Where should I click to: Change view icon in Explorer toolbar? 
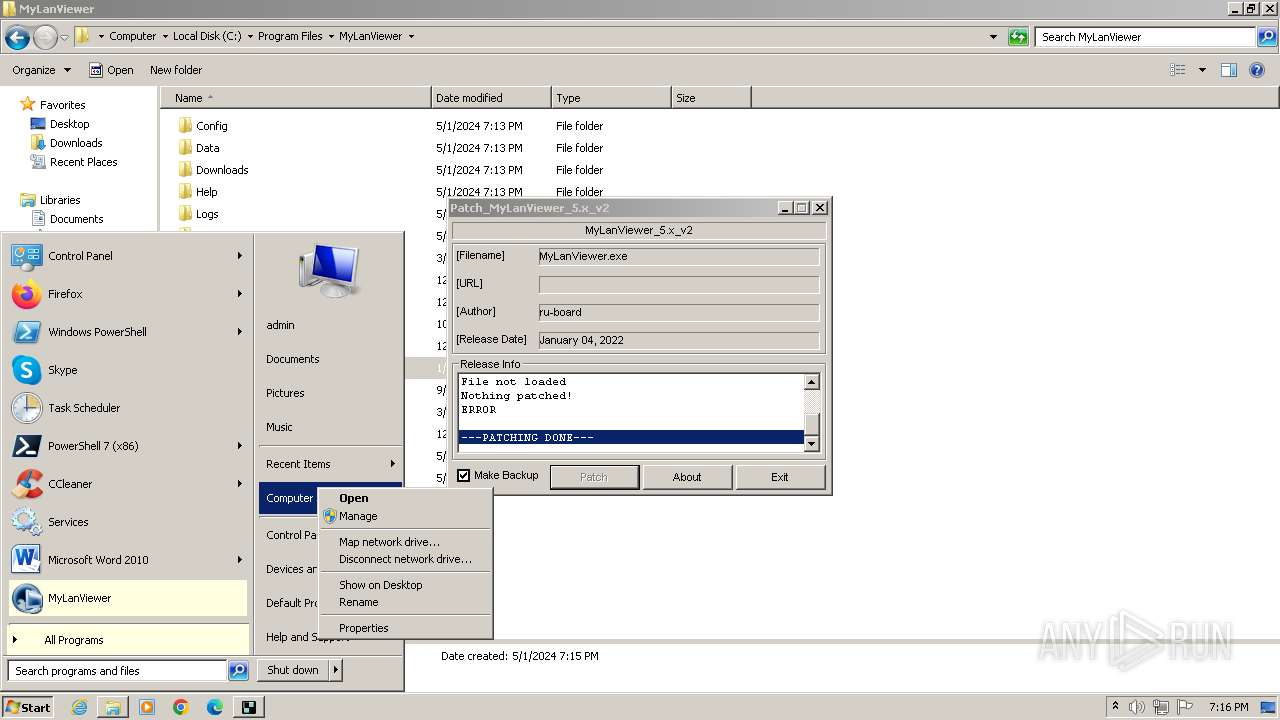click(x=1178, y=70)
